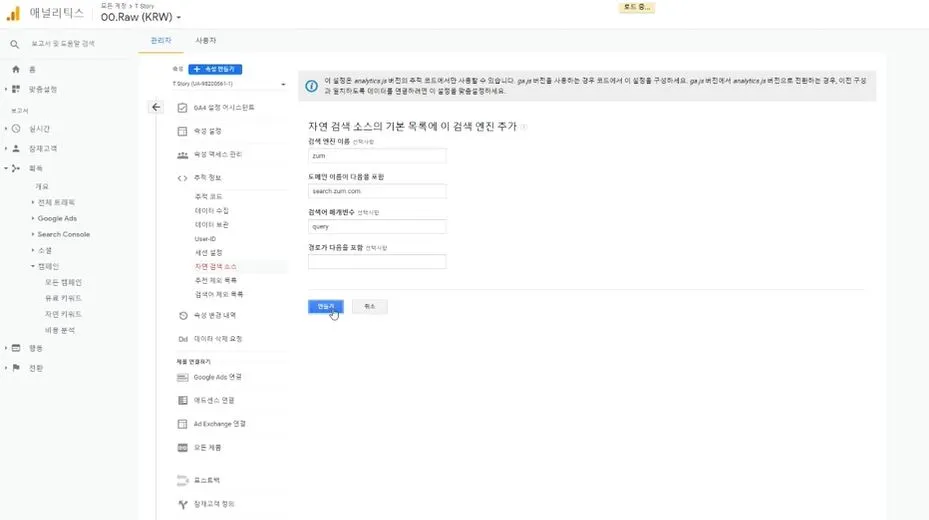Open 개요 under acquisition
This screenshot has height=520, width=929.
41,187
